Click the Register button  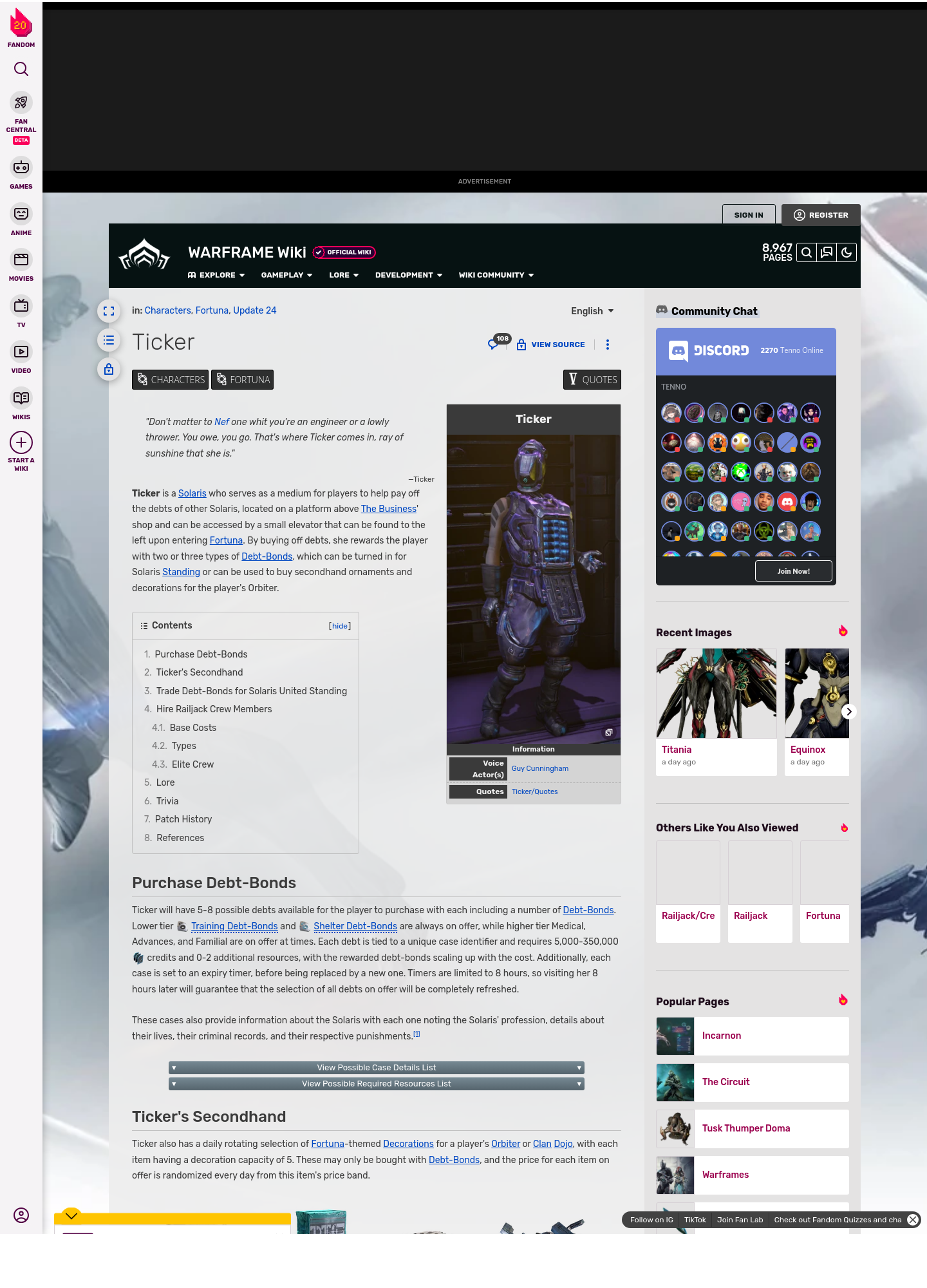coord(821,215)
